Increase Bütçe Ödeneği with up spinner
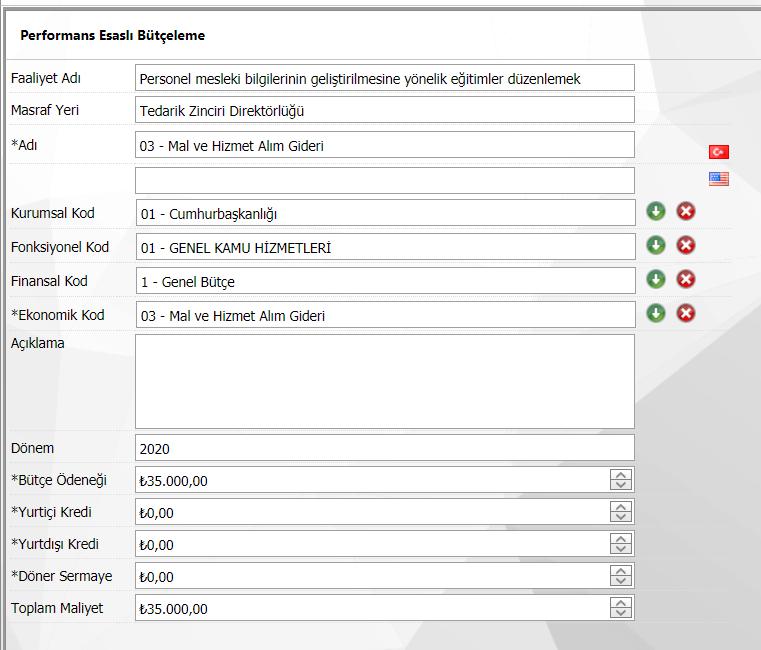761x650 pixels. click(621, 475)
